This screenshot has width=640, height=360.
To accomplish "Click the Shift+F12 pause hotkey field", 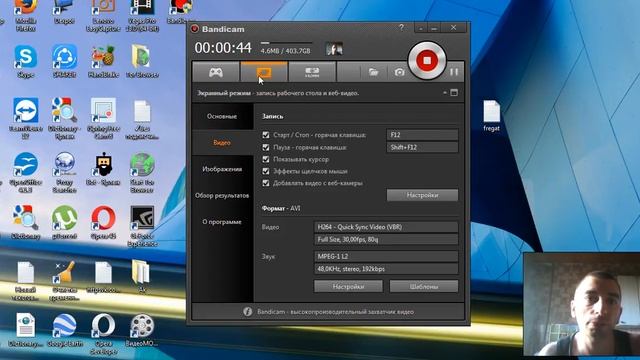I will 422,147.
